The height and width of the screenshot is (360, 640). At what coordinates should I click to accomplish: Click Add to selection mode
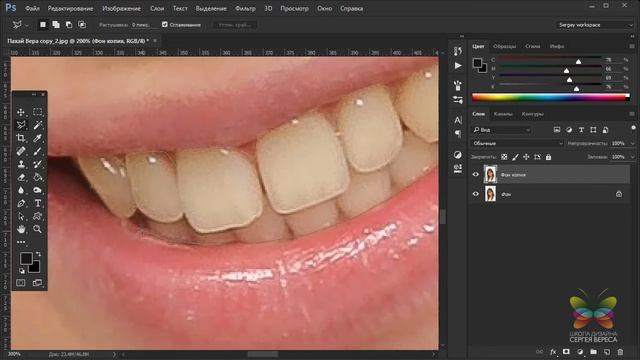click(x=56, y=25)
